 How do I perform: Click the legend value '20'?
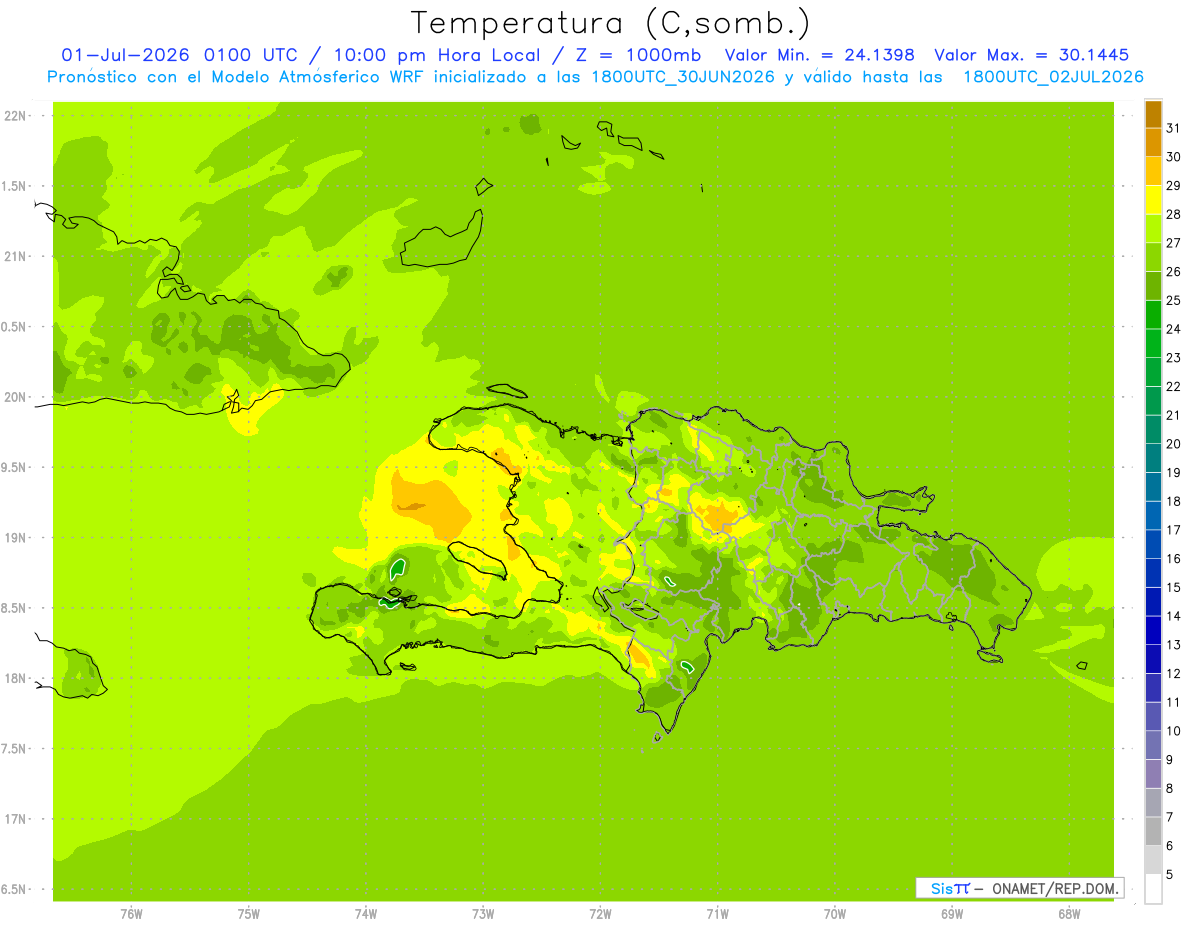[1174, 444]
